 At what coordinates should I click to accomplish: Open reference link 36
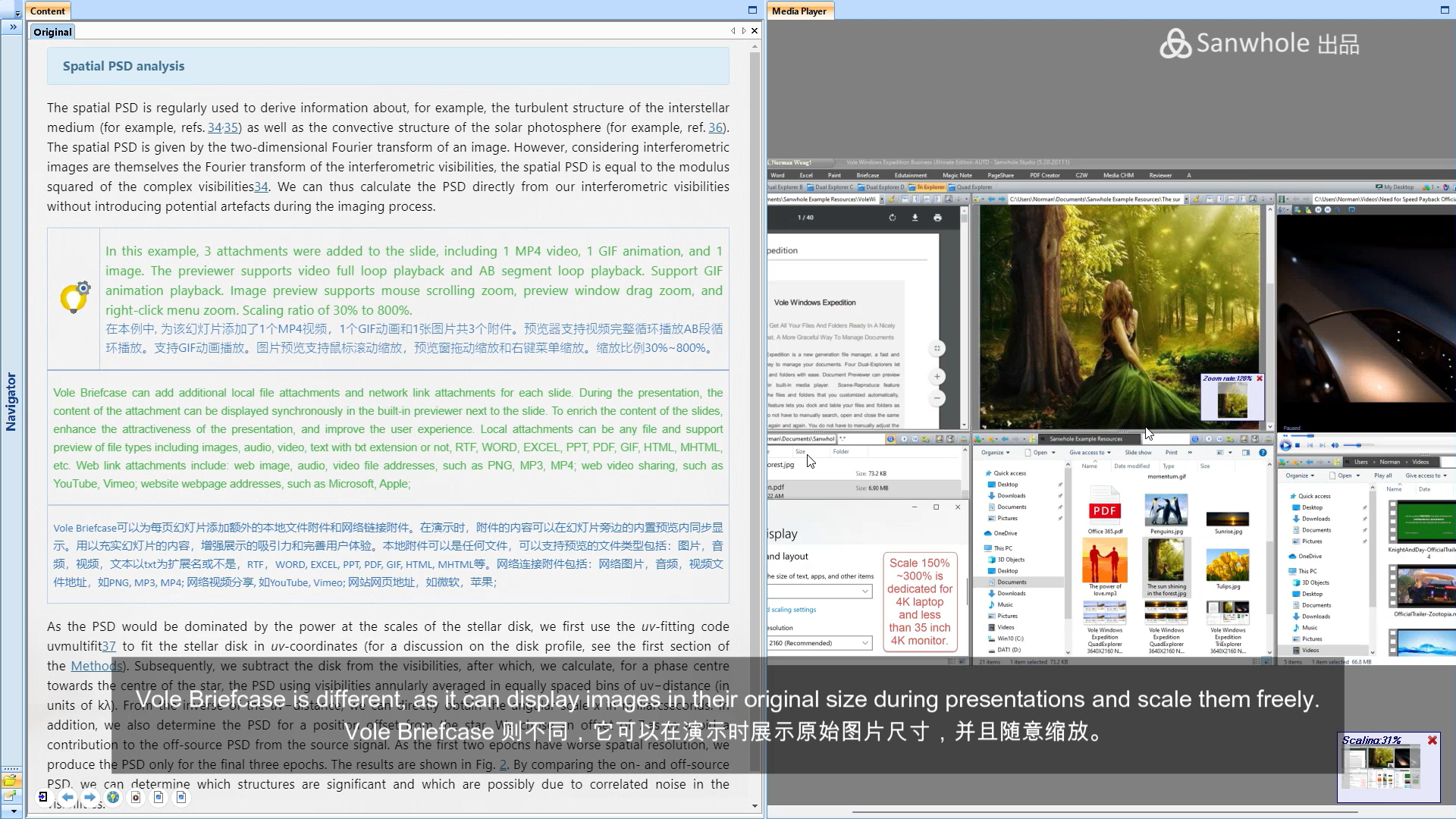click(x=715, y=127)
